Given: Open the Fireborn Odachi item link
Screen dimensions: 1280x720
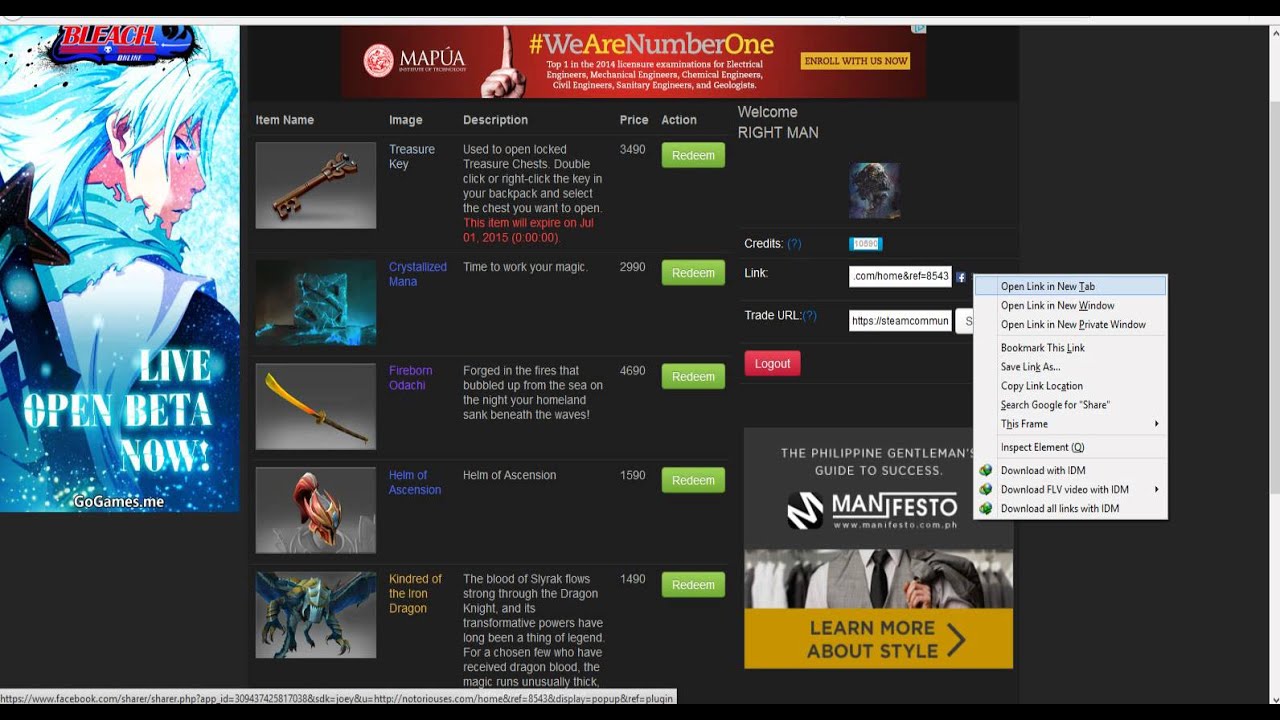Looking at the screenshot, I should point(410,378).
